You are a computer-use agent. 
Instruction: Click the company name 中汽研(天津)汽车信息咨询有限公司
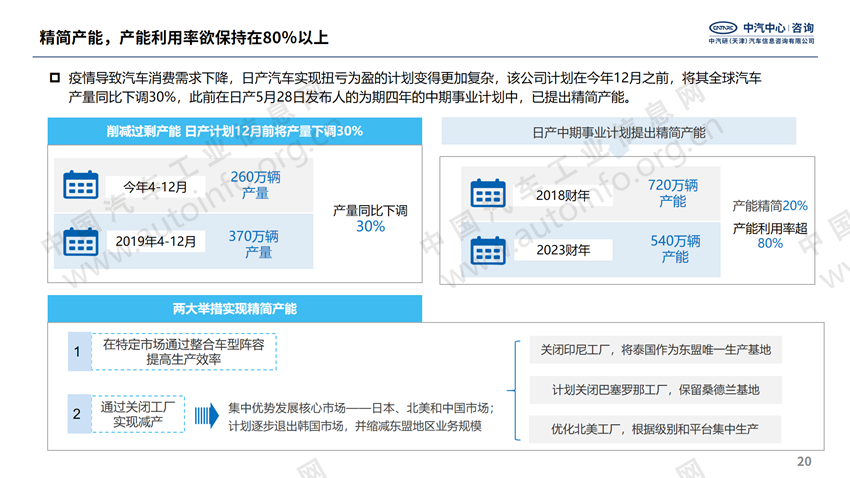pos(762,41)
